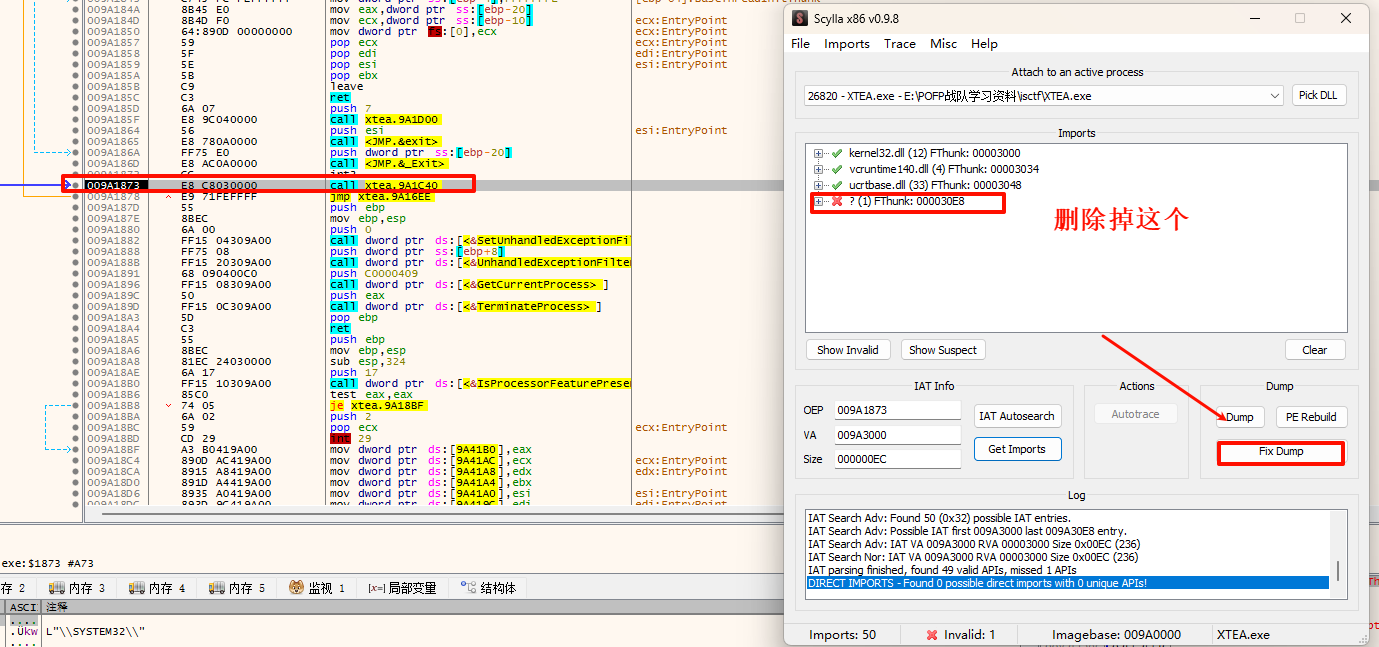Viewport: 1379px width, 647px height.
Task: Expand the kernel32.dll import tree node
Action: click(x=819, y=153)
